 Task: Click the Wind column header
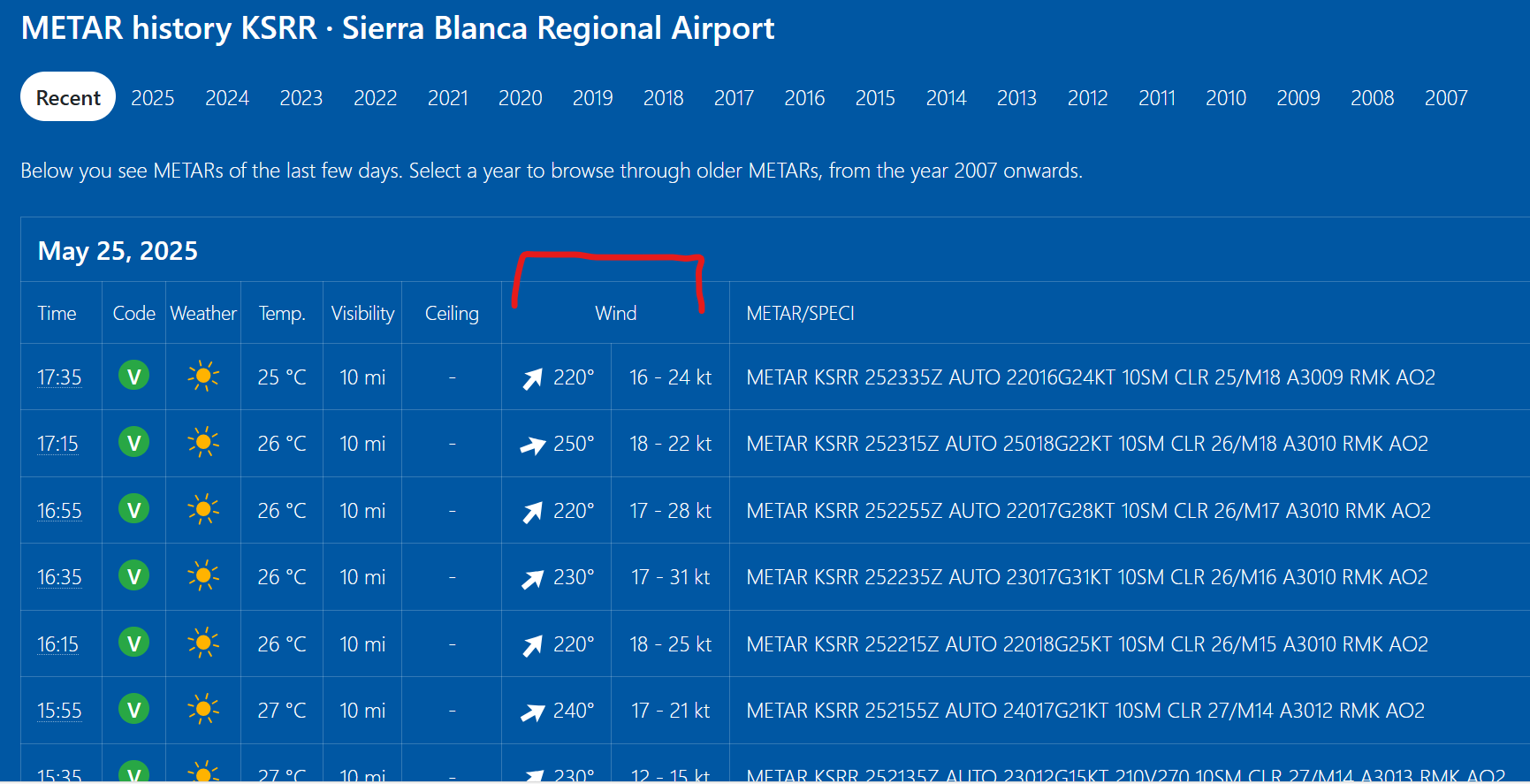[x=616, y=313]
